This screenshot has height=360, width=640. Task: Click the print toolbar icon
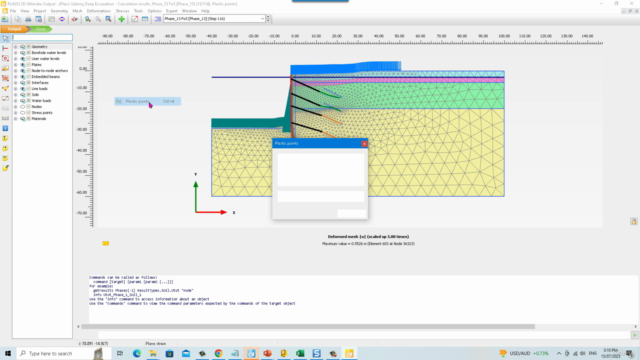coord(28,19)
